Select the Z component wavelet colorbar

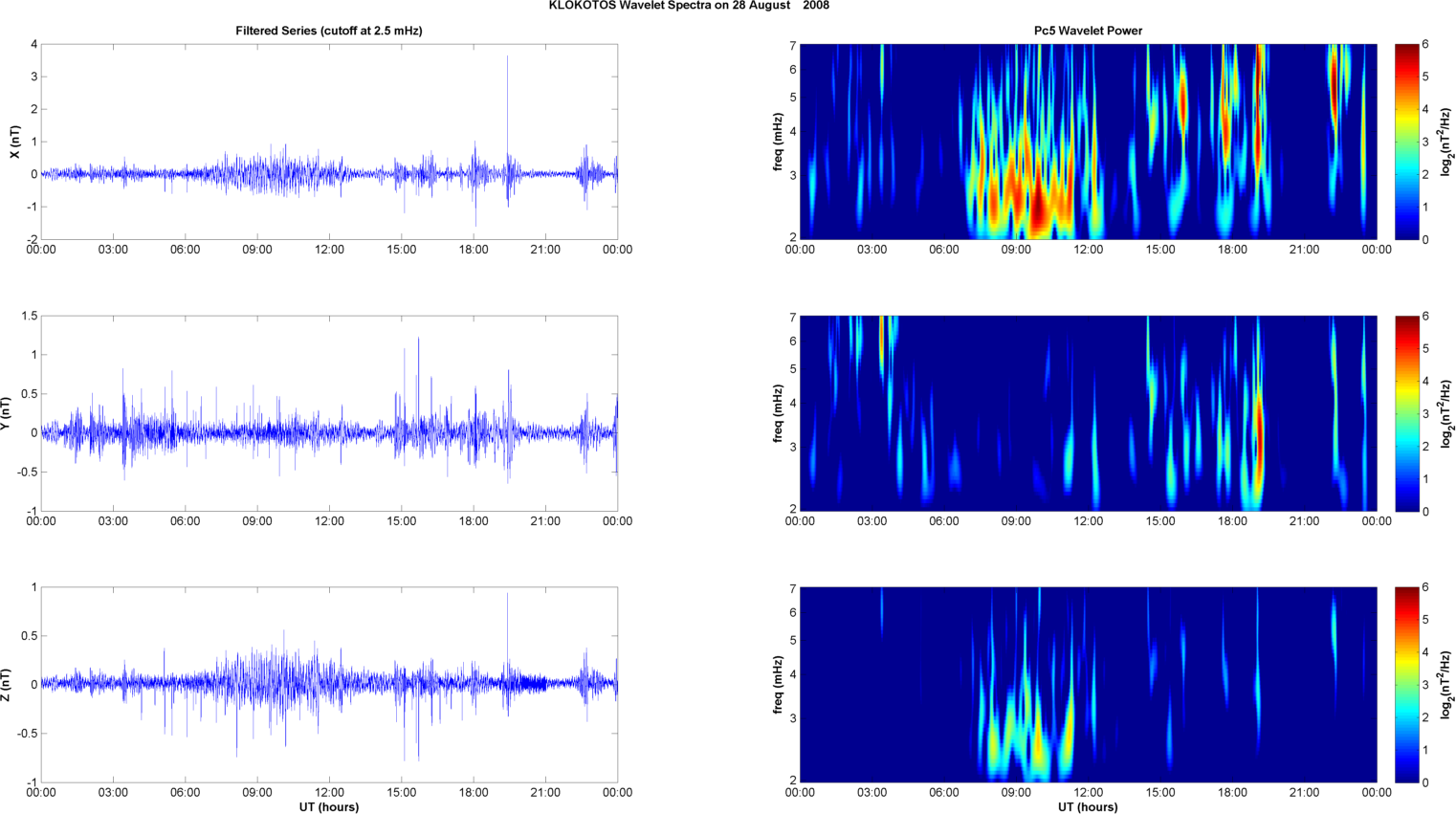(x=1407, y=685)
